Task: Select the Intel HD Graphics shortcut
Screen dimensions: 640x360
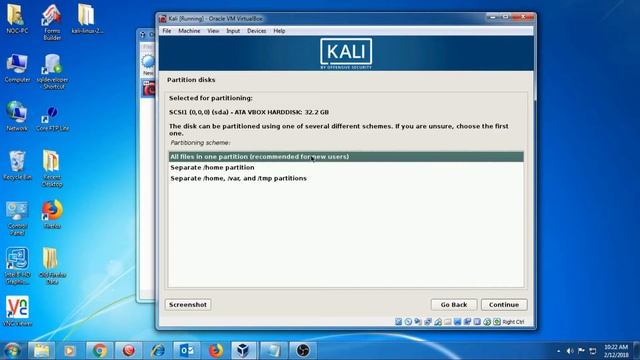Action: click(17, 266)
